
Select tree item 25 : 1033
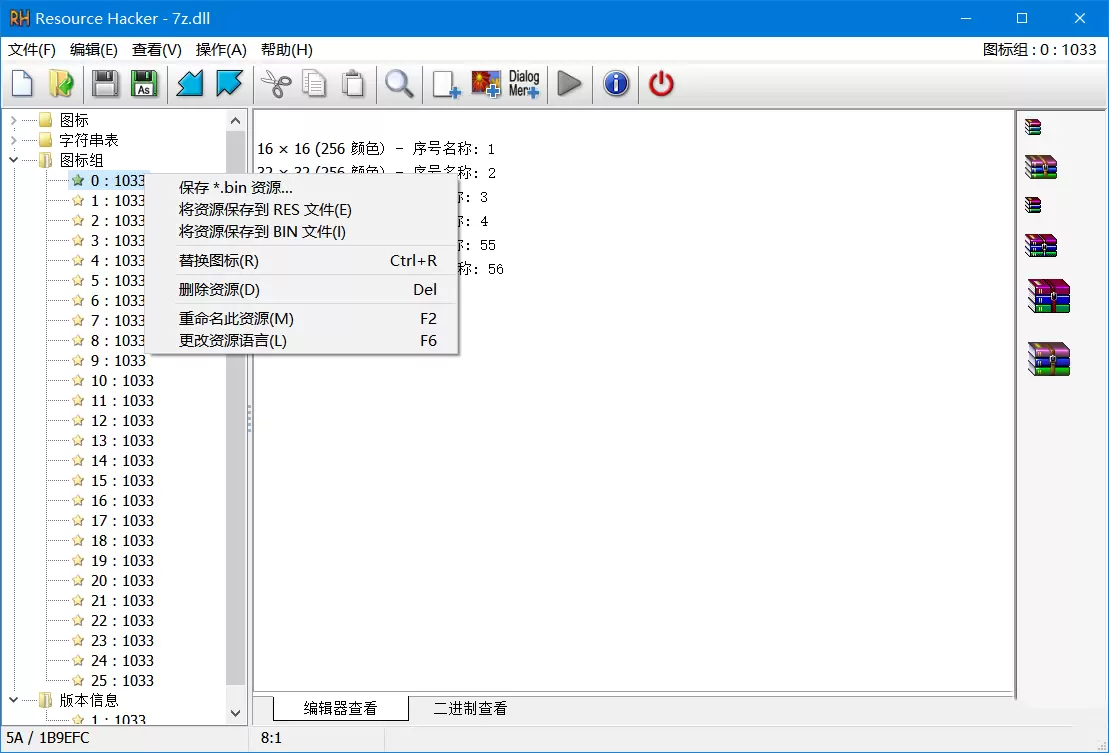pyautogui.click(x=122, y=681)
